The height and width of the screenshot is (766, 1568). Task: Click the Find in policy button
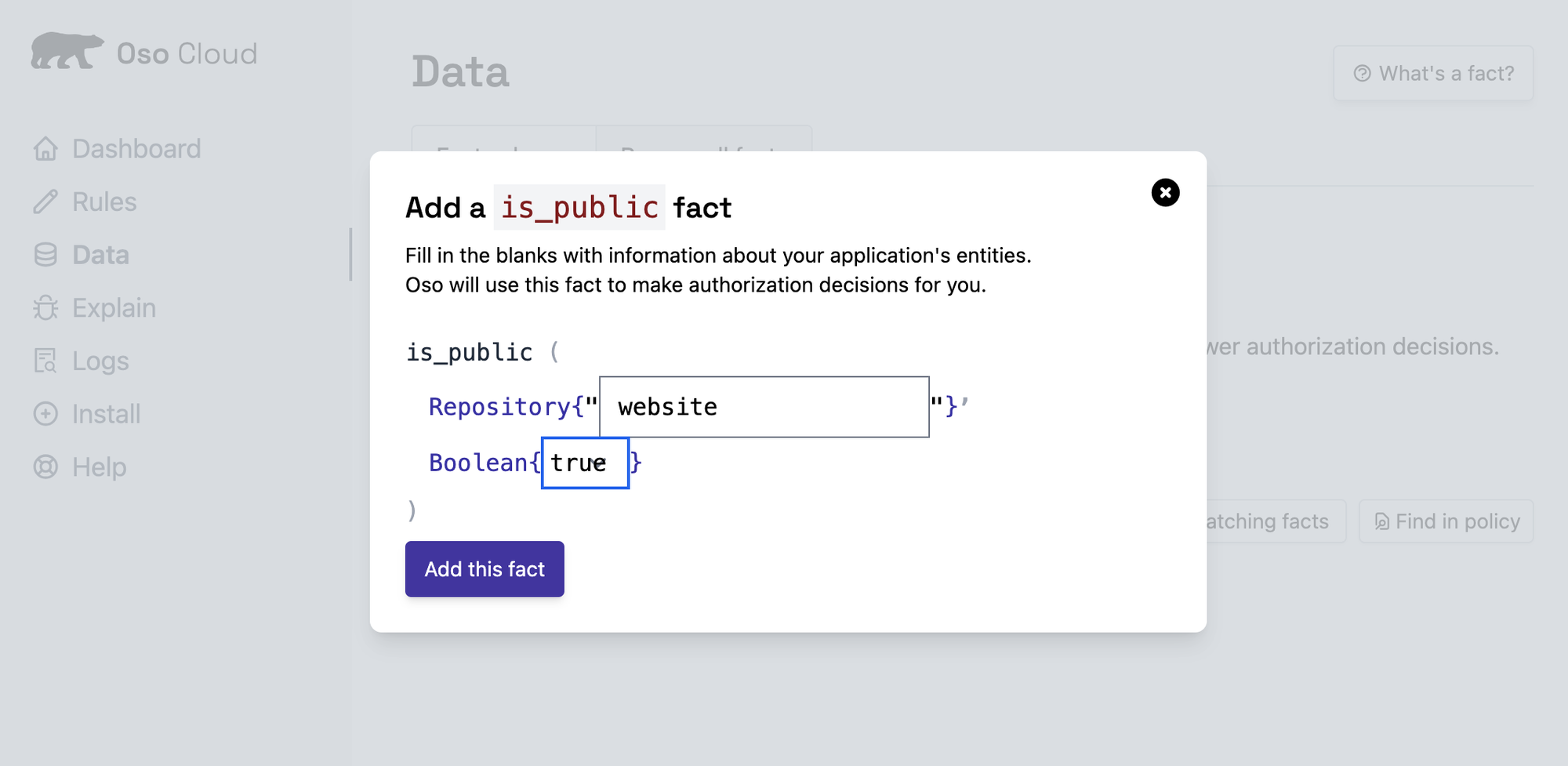[1446, 521]
